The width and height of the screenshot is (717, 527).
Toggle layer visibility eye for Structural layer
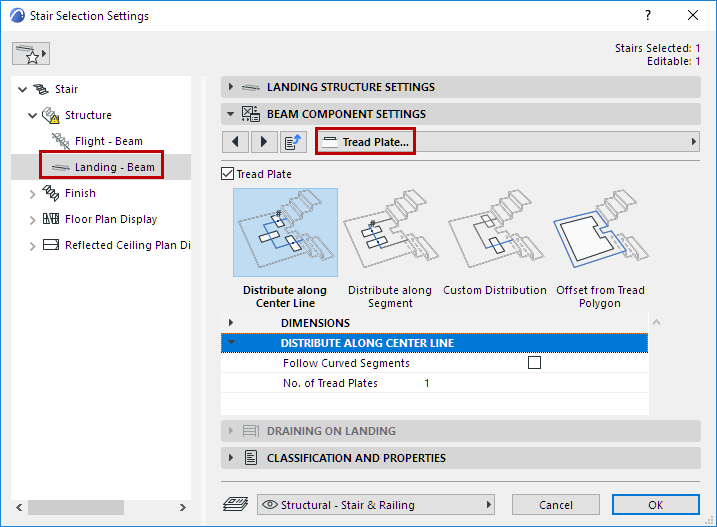pos(270,505)
